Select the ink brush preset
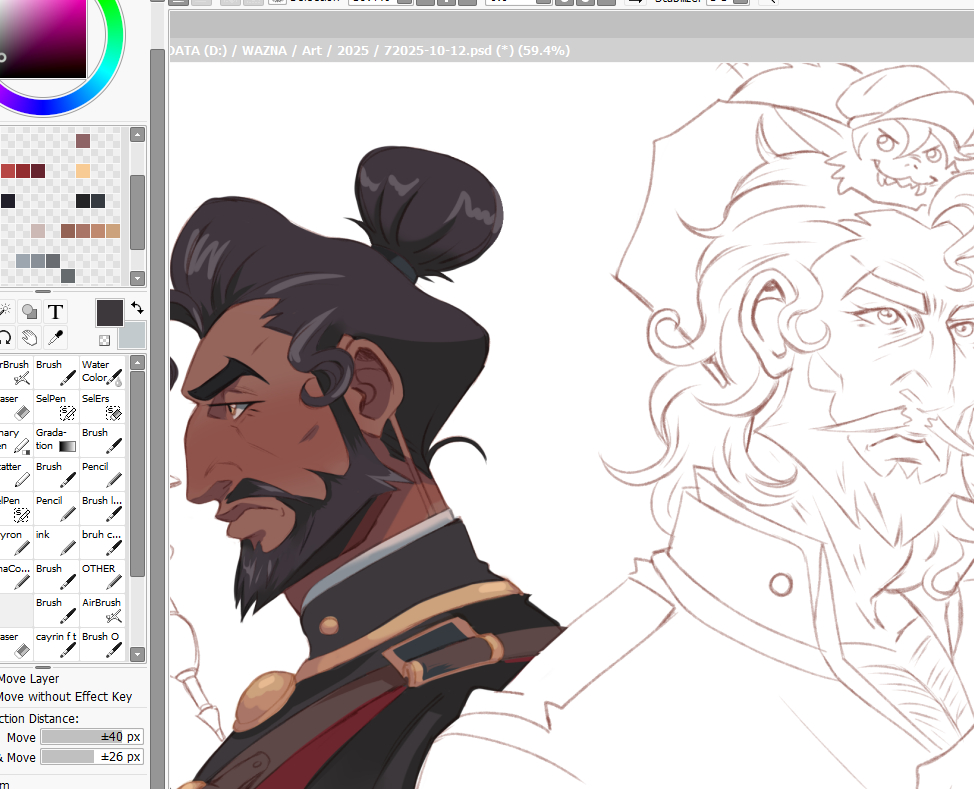The width and height of the screenshot is (974, 789). point(57,542)
